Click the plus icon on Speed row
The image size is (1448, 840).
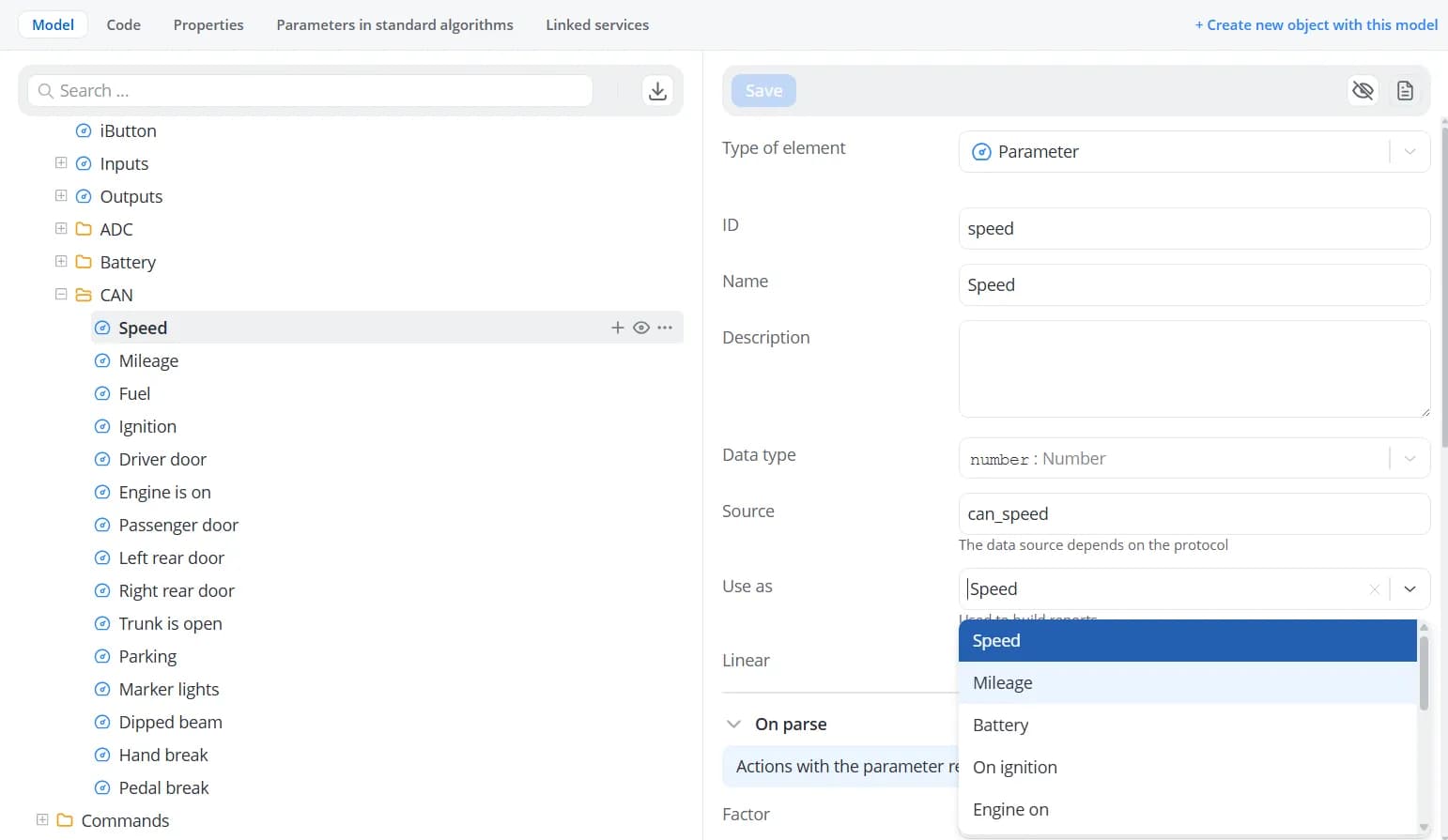617,328
